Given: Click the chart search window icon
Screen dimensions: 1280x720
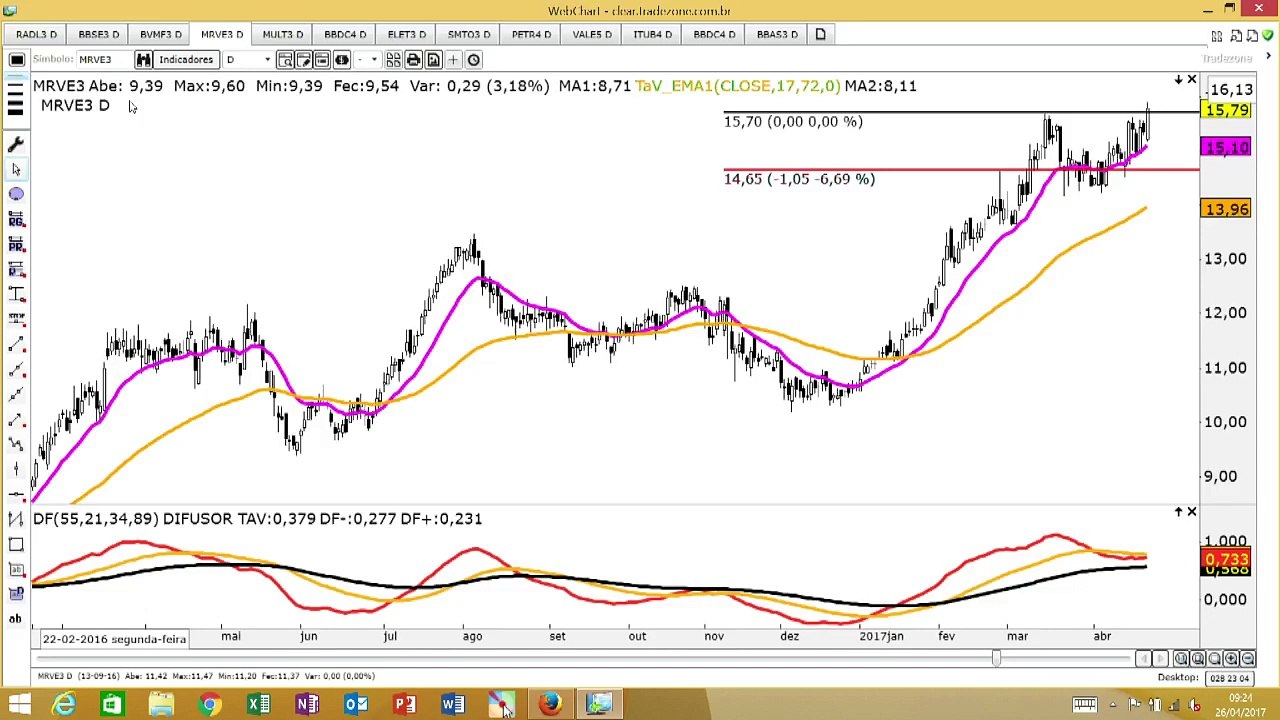Looking at the screenshot, I should pos(285,60).
